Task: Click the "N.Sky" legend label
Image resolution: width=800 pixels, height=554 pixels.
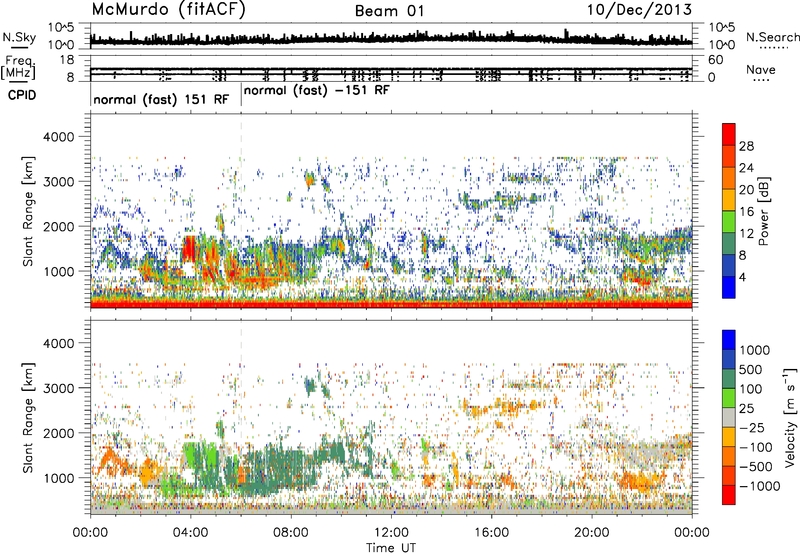Action: click(x=19, y=37)
